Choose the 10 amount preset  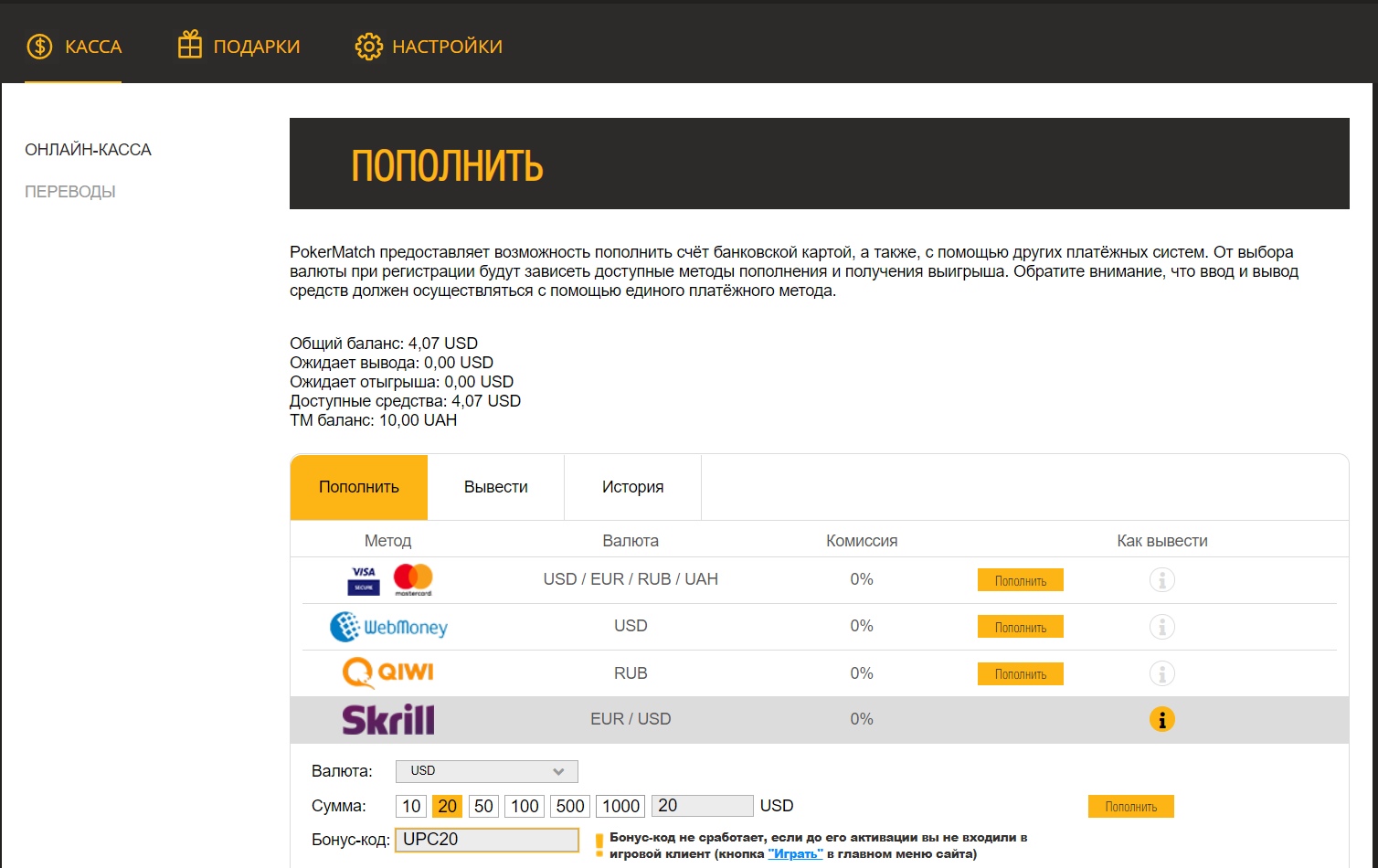[411, 806]
